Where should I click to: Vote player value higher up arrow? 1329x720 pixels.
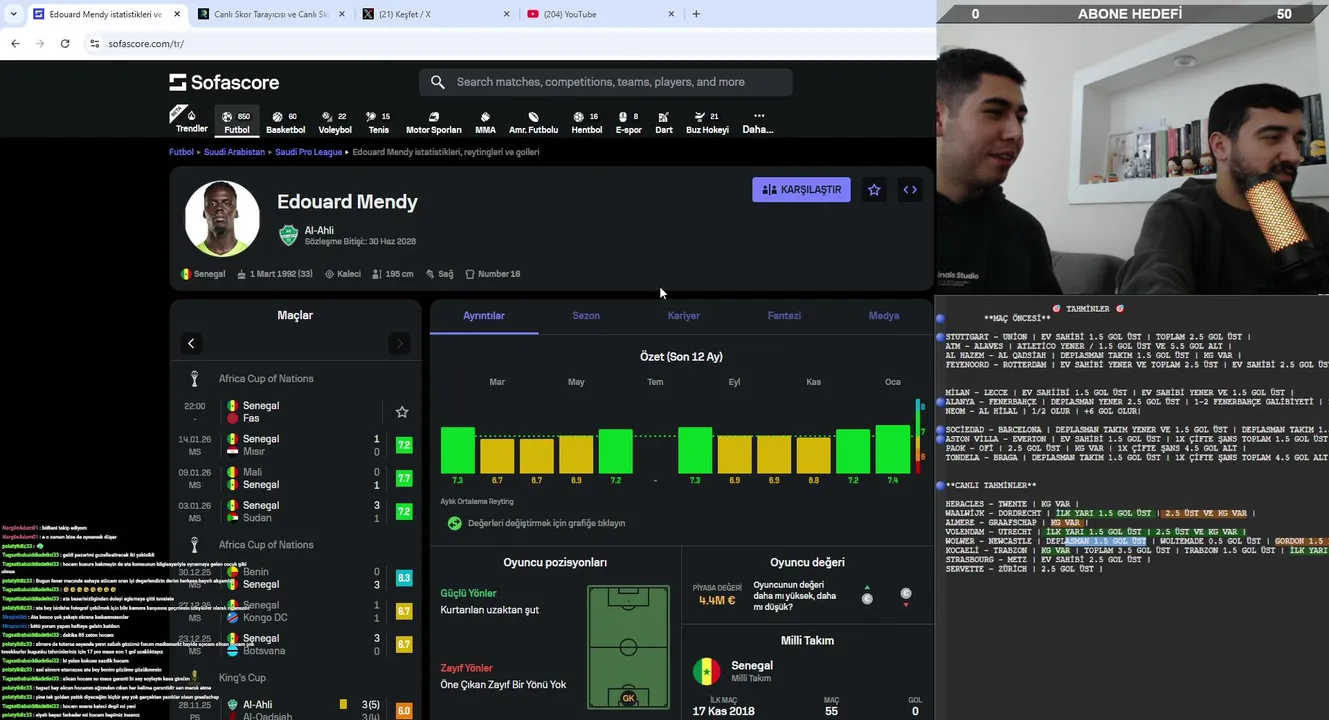tap(867, 594)
